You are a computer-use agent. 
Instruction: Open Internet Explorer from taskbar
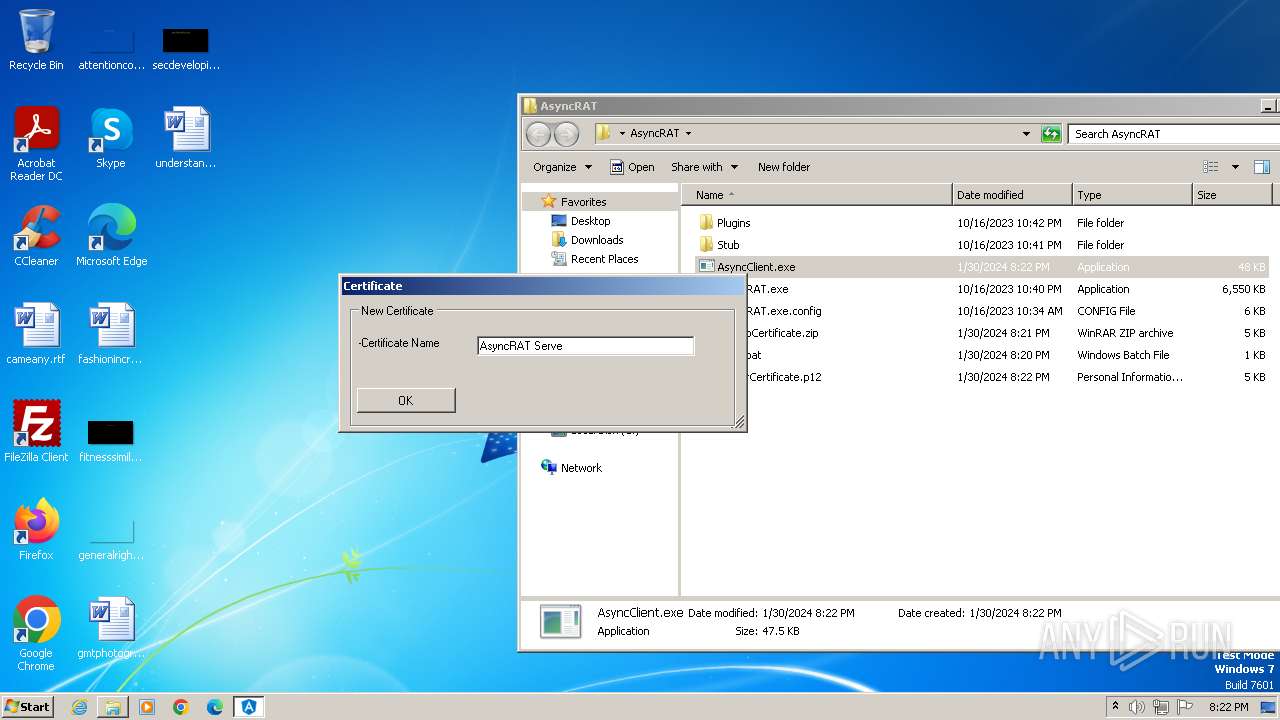click(x=79, y=707)
